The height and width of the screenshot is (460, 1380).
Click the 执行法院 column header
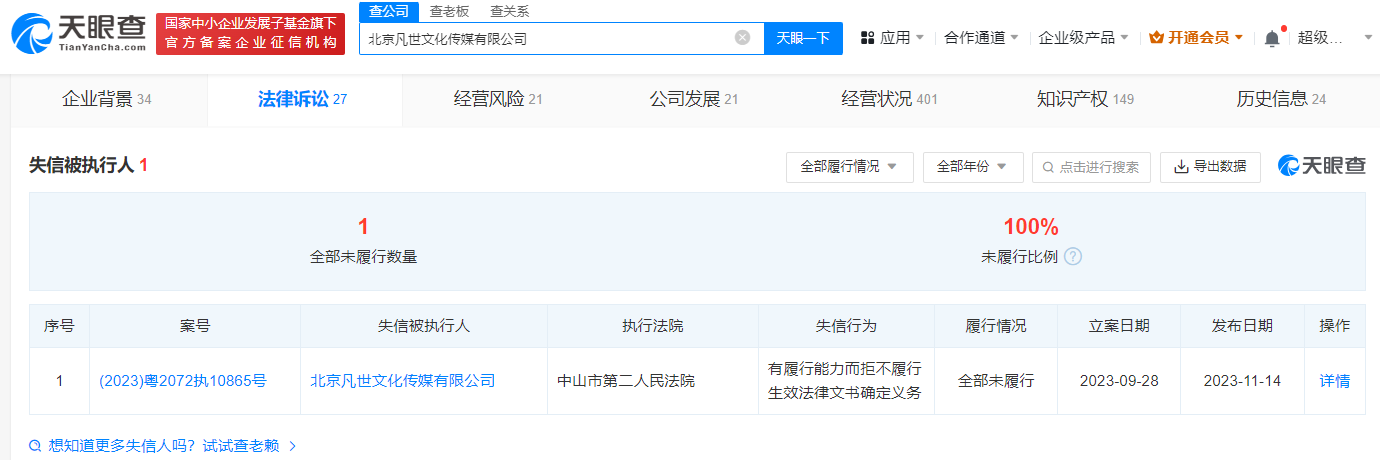[653, 326]
